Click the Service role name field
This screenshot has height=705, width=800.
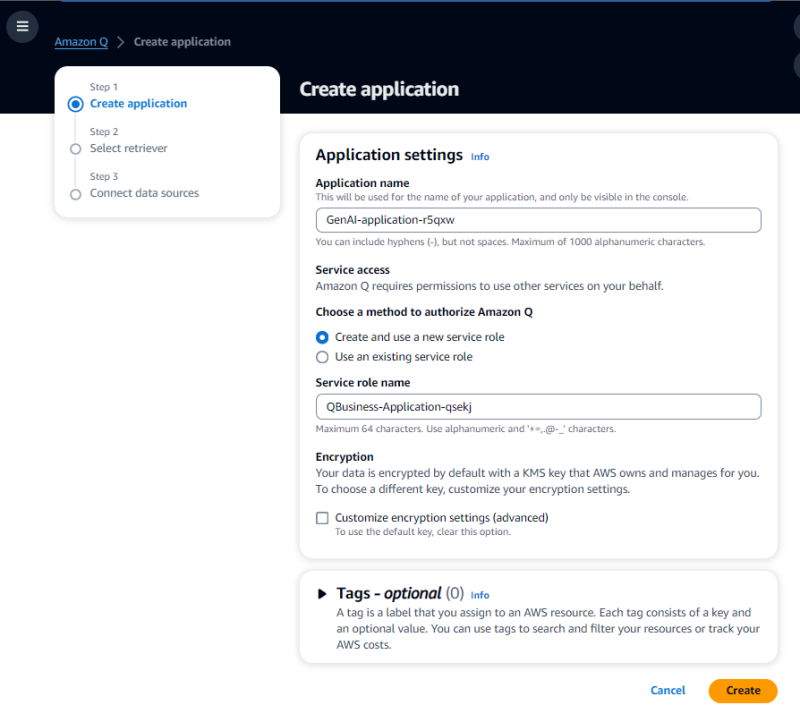538,406
